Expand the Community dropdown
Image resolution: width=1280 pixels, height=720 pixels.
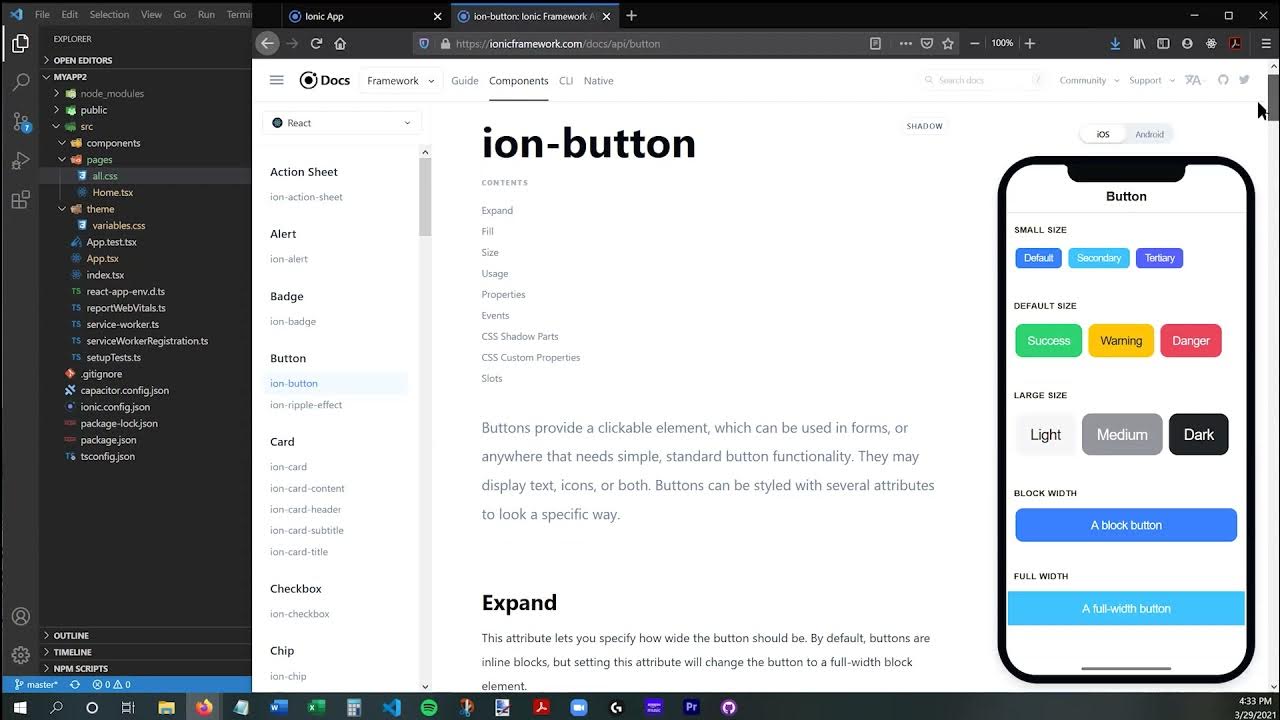point(1088,80)
